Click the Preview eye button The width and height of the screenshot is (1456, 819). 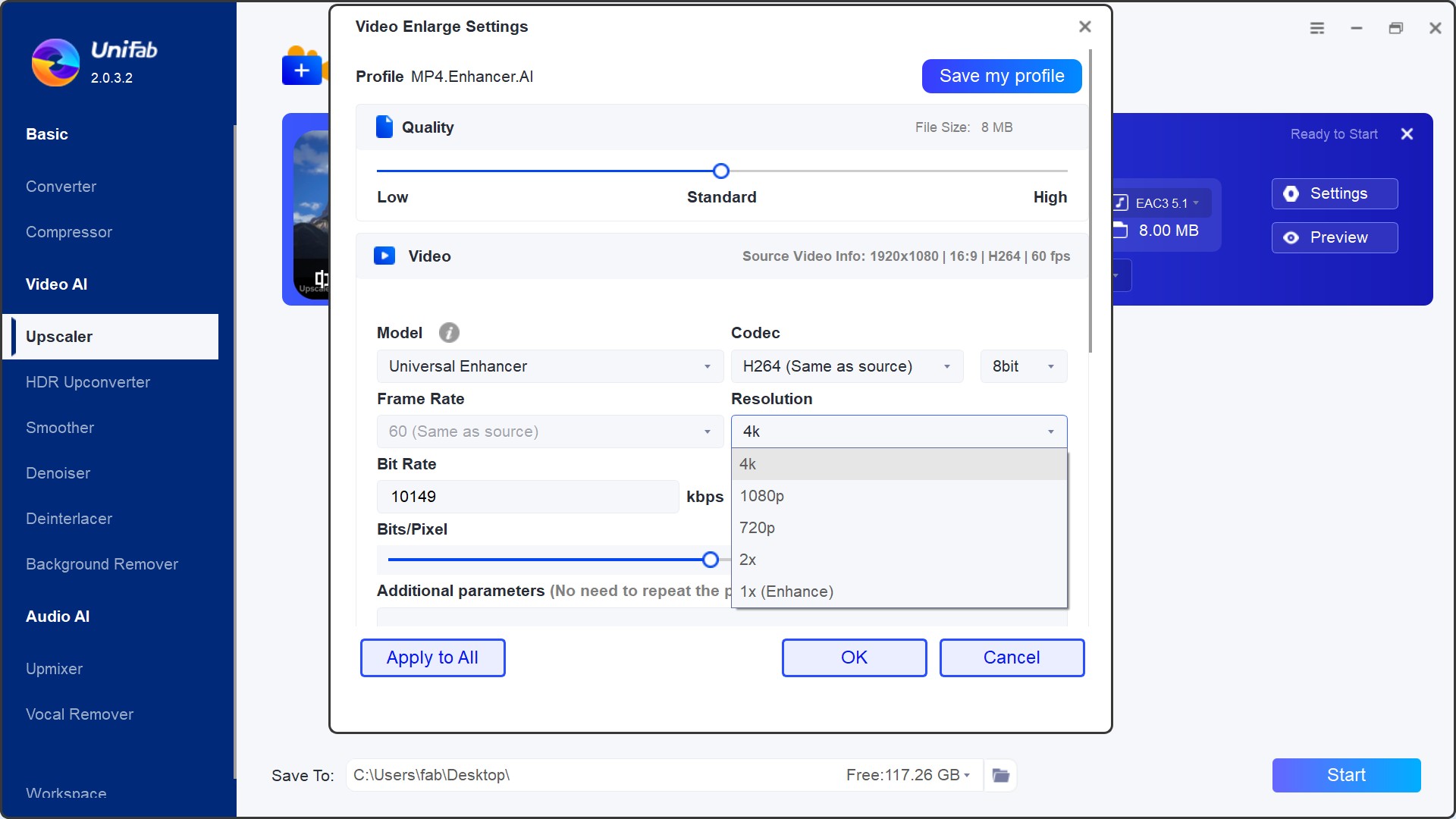tap(1335, 237)
